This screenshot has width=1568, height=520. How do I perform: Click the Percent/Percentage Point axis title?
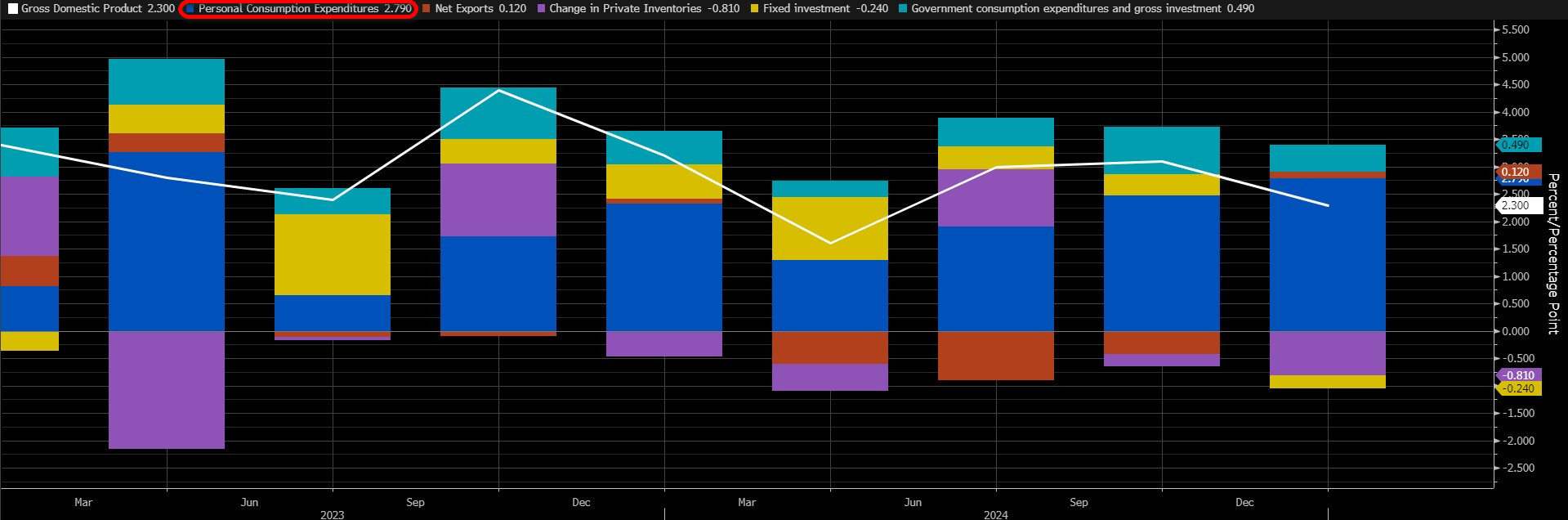(1553, 253)
